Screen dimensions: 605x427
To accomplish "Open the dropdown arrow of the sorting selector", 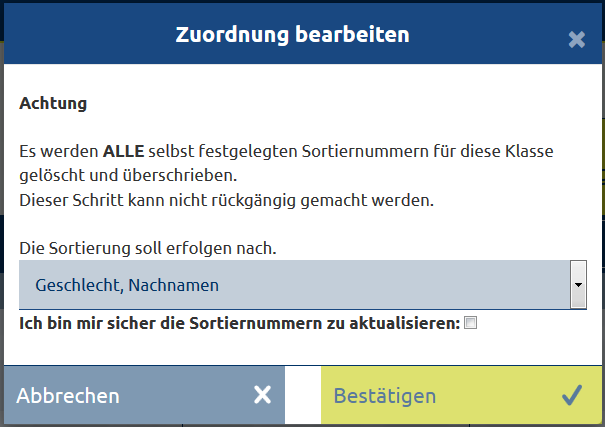I will point(578,285).
